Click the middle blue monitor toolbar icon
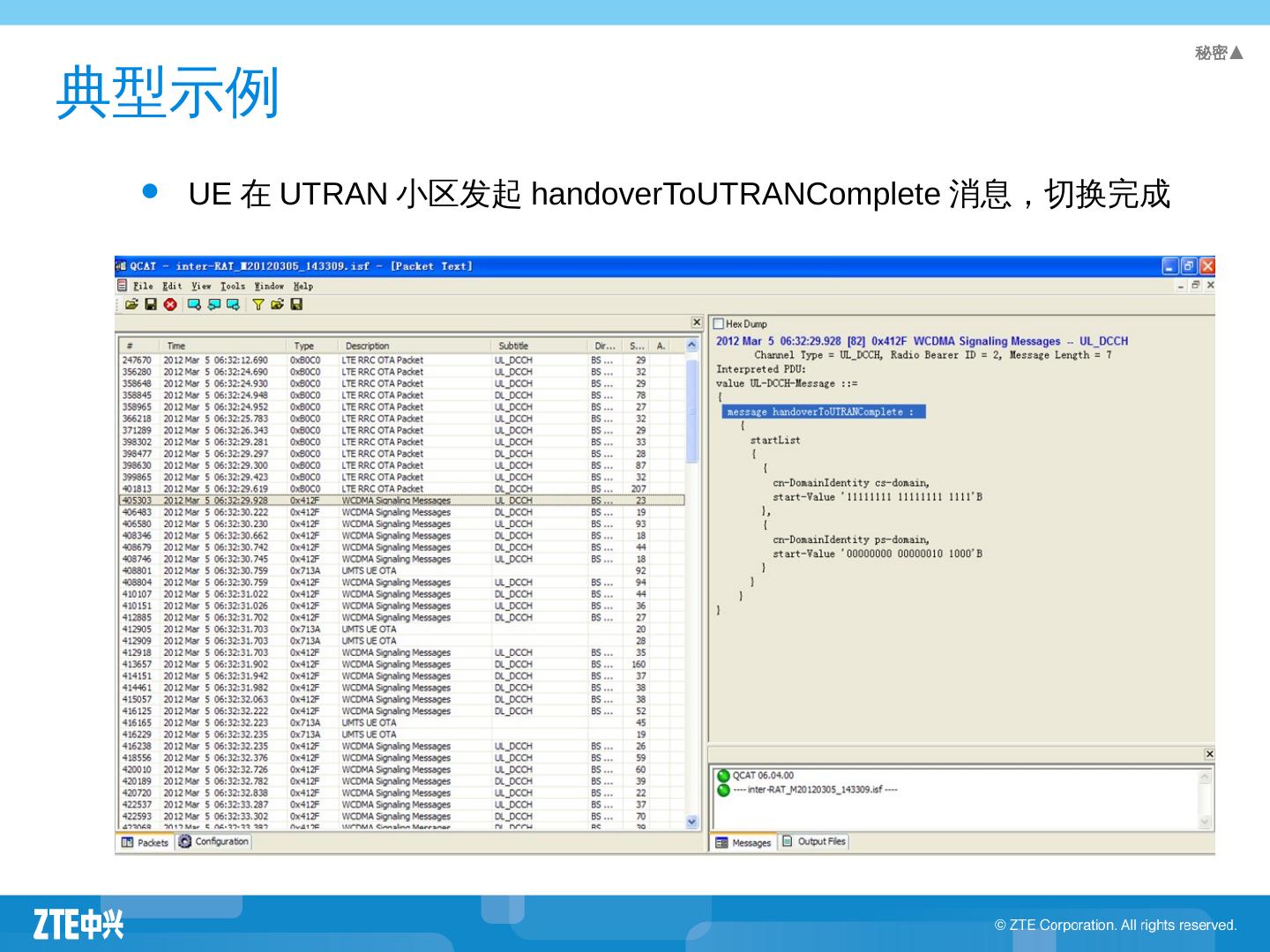Viewport: 1270px width, 952px height. coord(213,304)
